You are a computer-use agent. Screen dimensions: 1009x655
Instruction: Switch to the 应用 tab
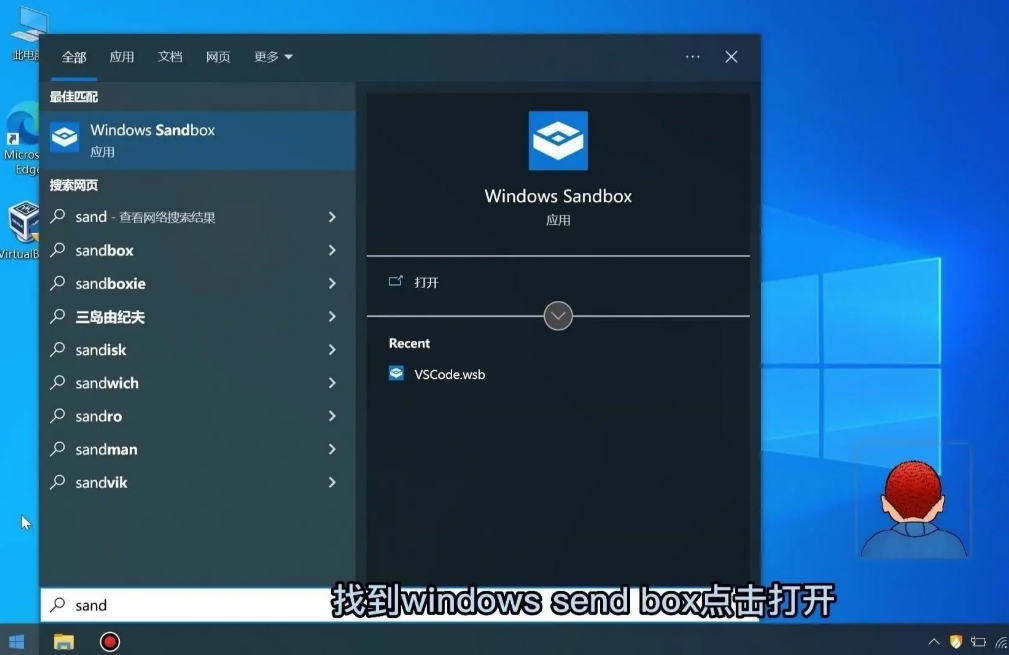tap(122, 57)
